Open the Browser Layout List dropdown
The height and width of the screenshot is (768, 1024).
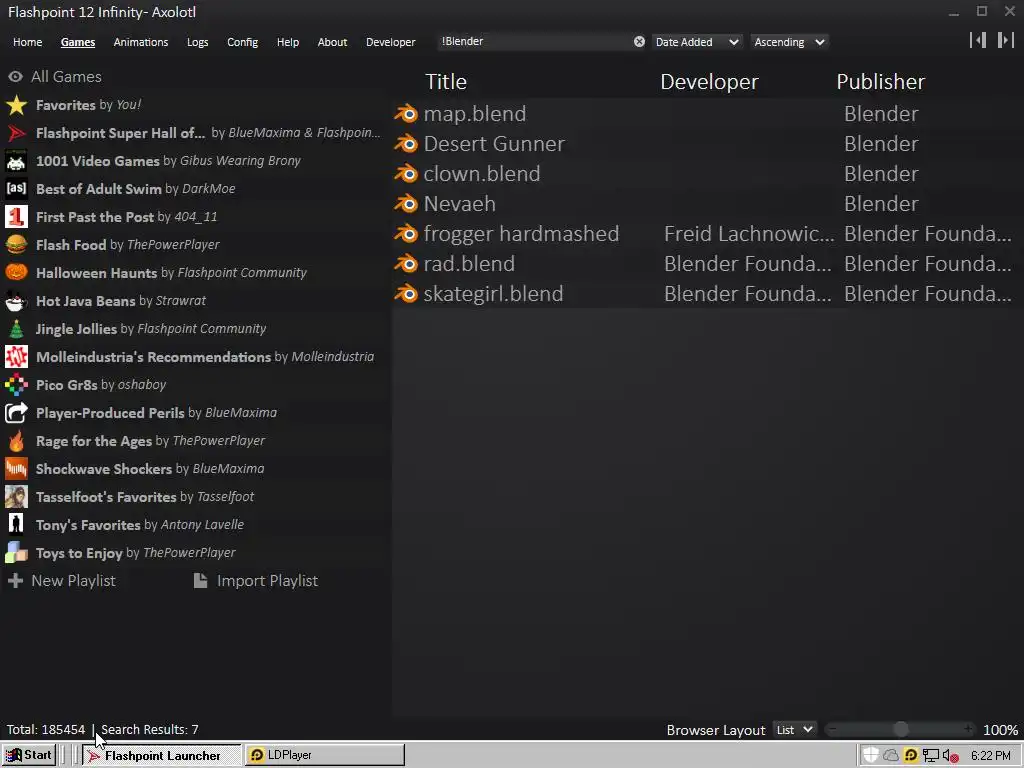(x=794, y=729)
